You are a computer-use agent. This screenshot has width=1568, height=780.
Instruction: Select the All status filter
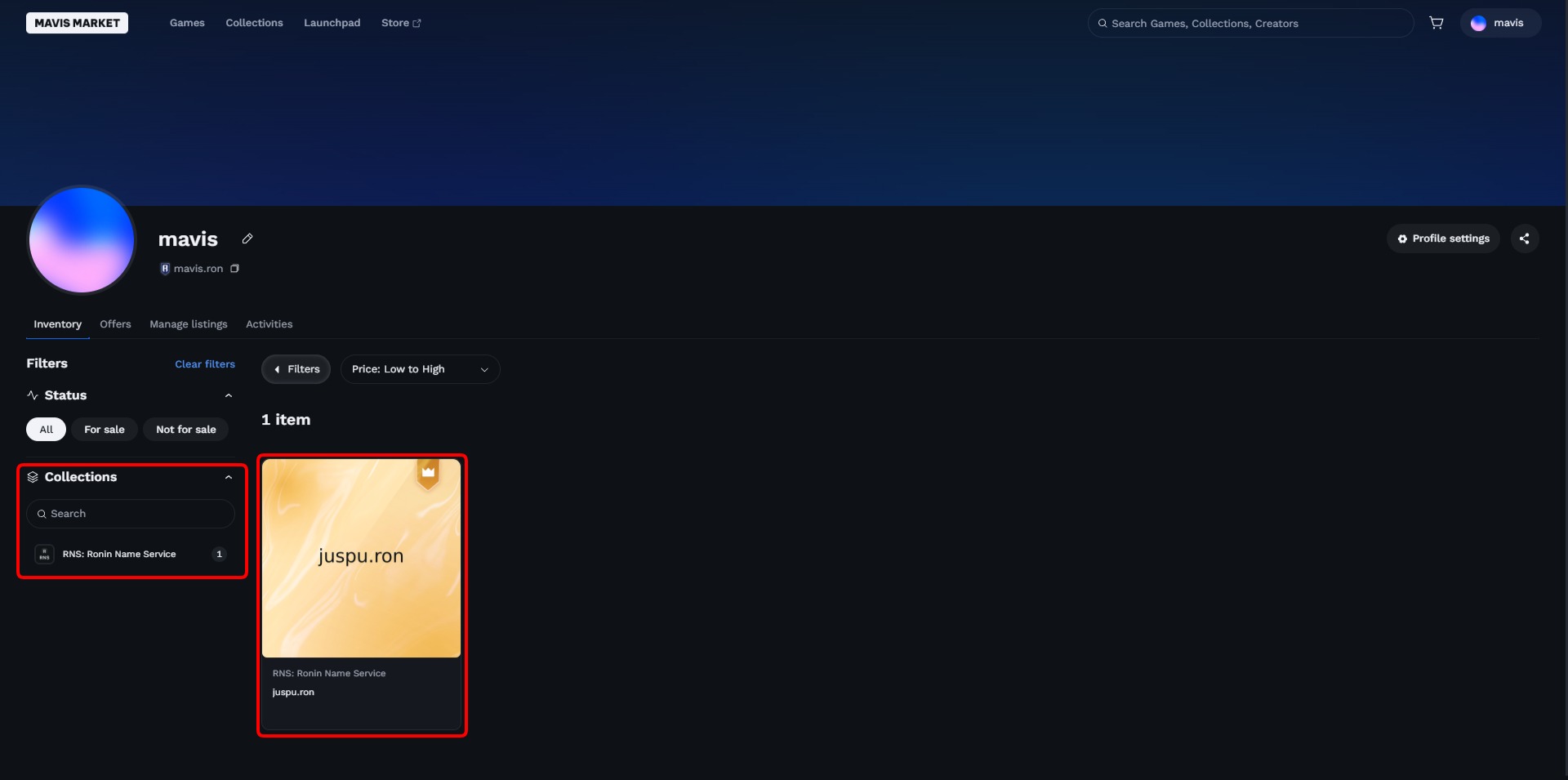(47, 430)
